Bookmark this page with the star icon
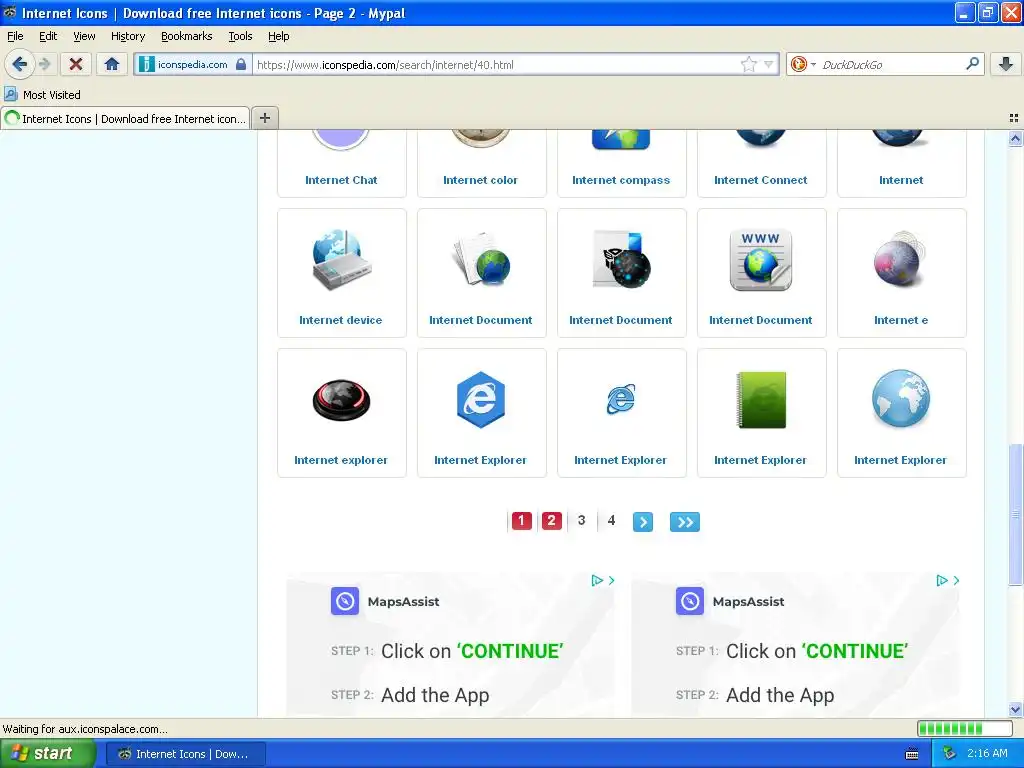1024x768 pixels. coord(748,64)
